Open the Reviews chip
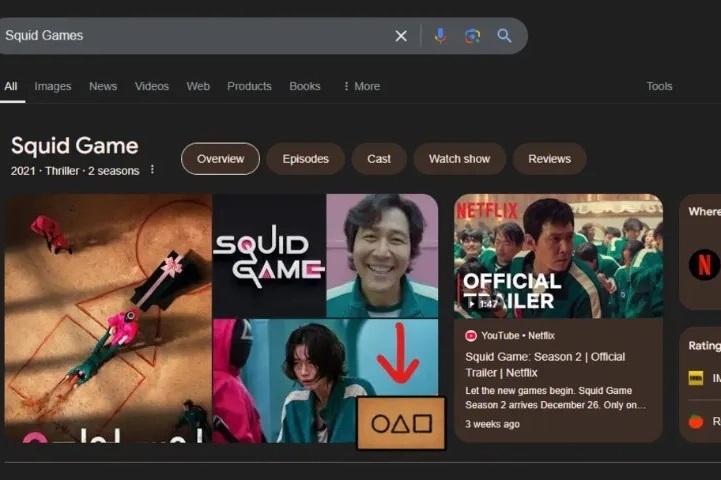721x480 pixels. 549,159
